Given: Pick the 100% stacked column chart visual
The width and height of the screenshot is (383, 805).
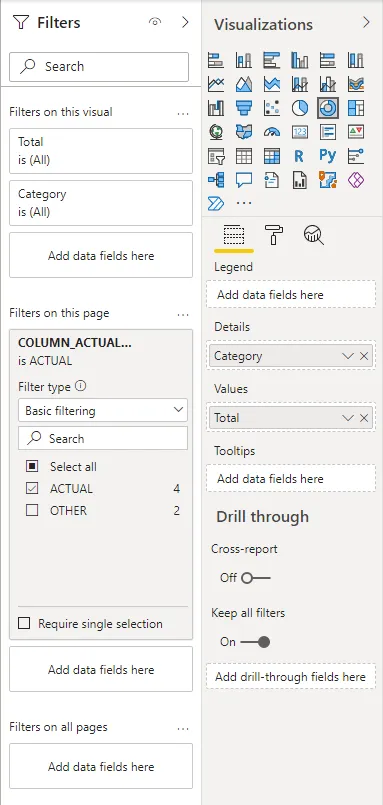Looking at the screenshot, I should (x=356, y=60).
